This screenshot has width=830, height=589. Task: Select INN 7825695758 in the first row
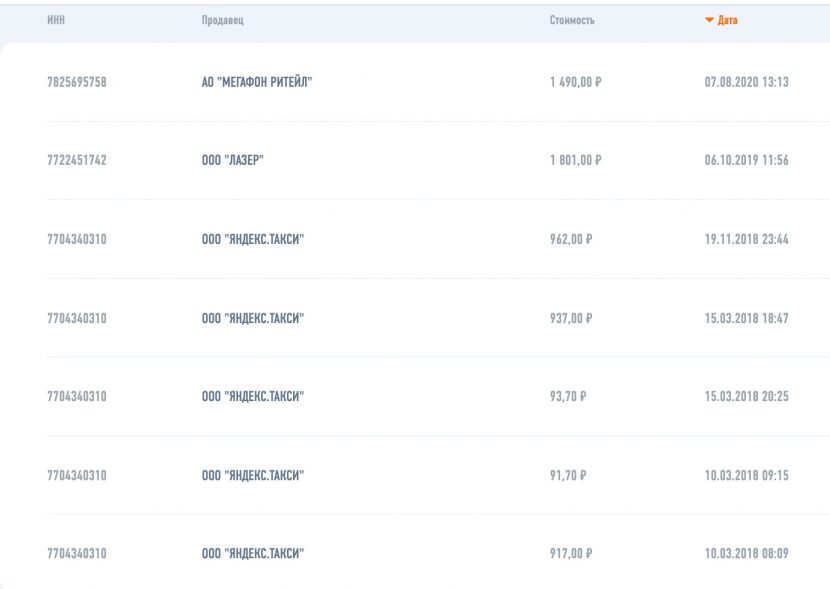click(x=77, y=82)
